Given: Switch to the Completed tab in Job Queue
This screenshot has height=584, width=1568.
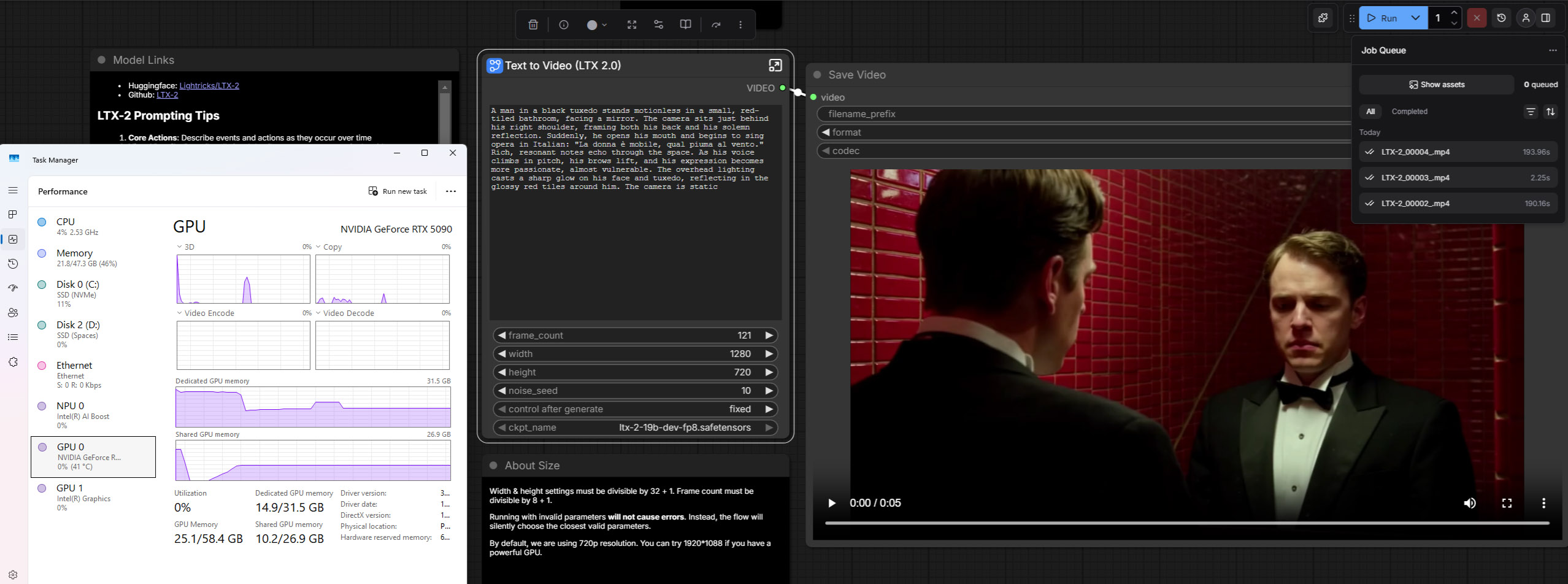Looking at the screenshot, I should pyautogui.click(x=1409, y=112).
